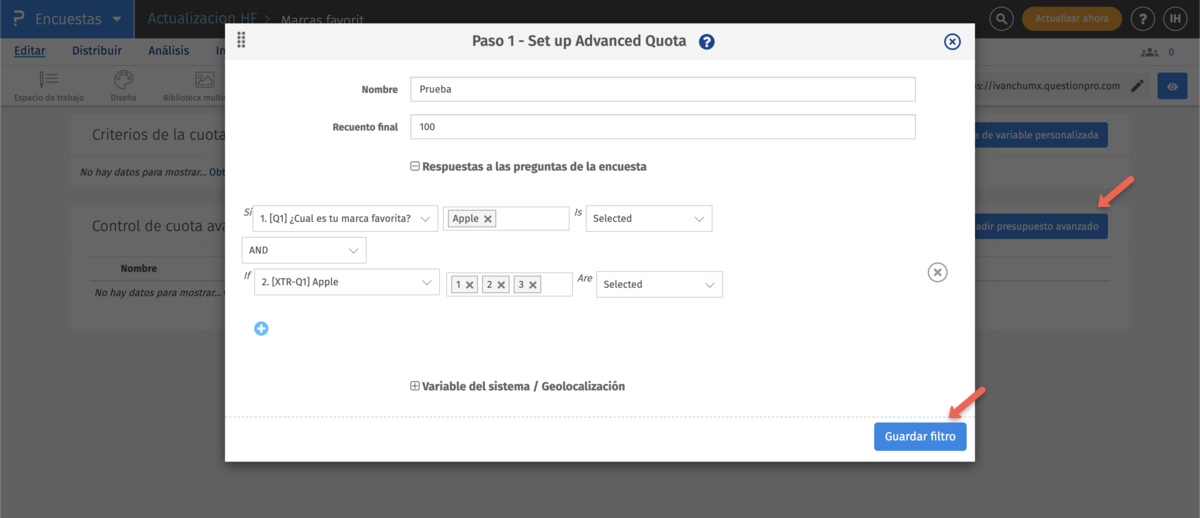Remove the tag labeled 1
Screen dimensions: 1200x518
[470, 285]
